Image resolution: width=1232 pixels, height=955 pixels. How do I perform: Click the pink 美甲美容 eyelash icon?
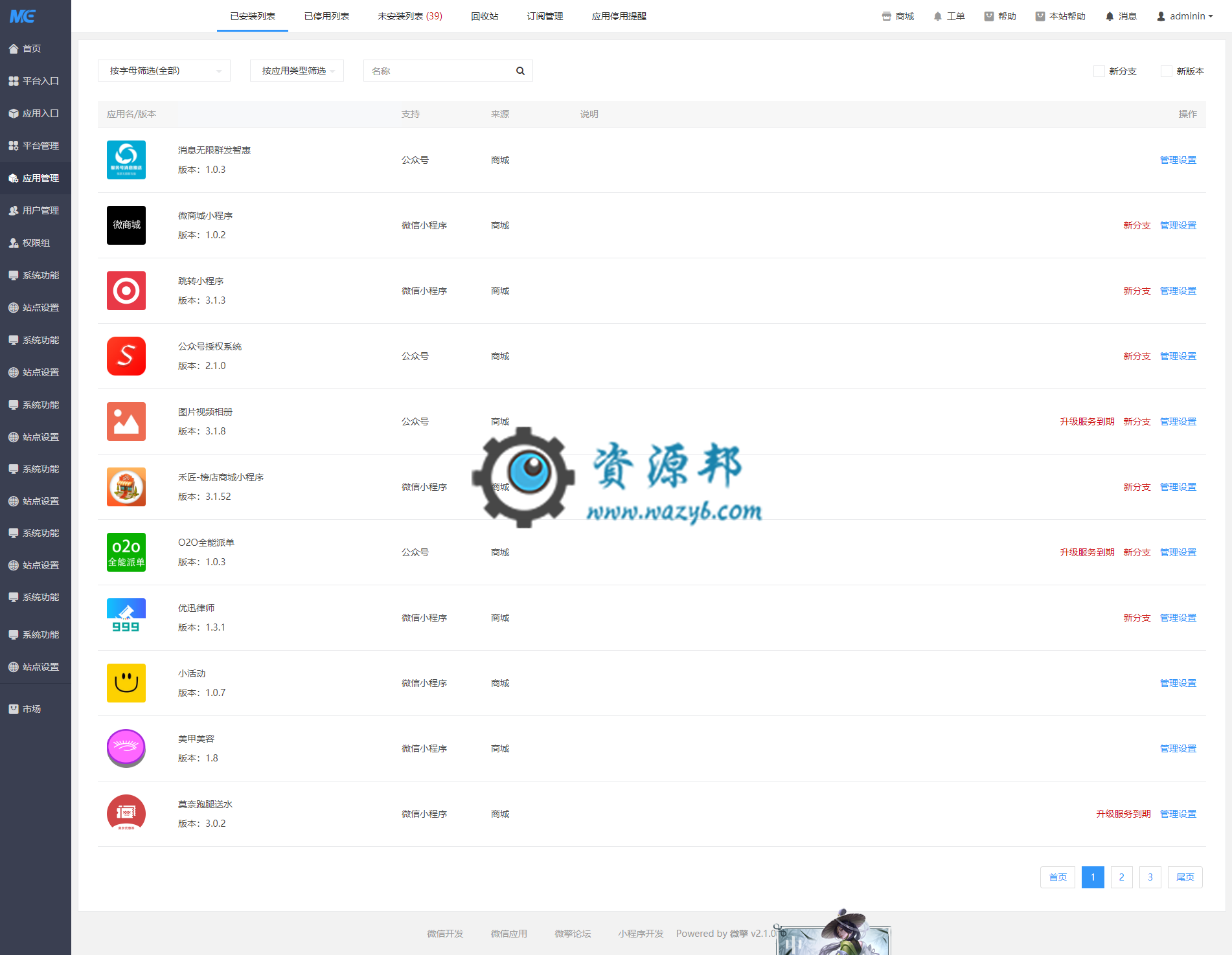click(x=126, y=748)
